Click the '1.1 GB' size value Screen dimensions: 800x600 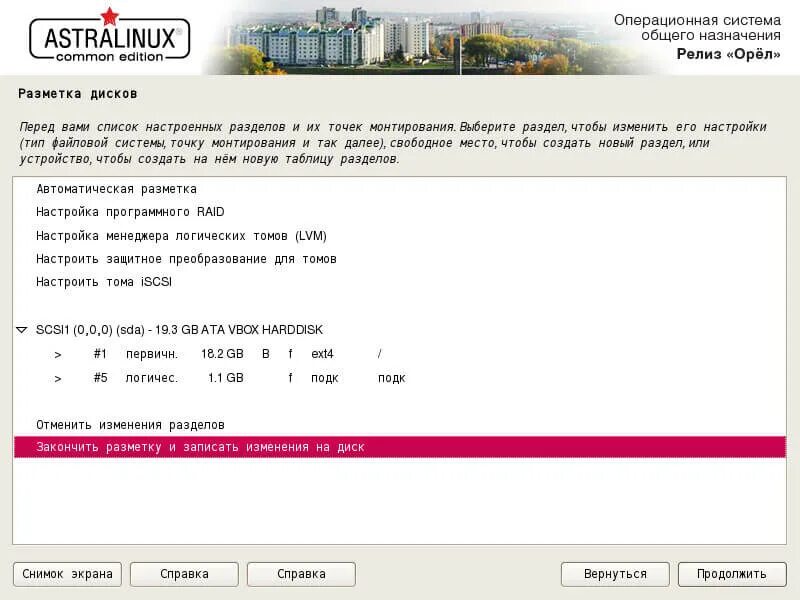coord(226,378)
